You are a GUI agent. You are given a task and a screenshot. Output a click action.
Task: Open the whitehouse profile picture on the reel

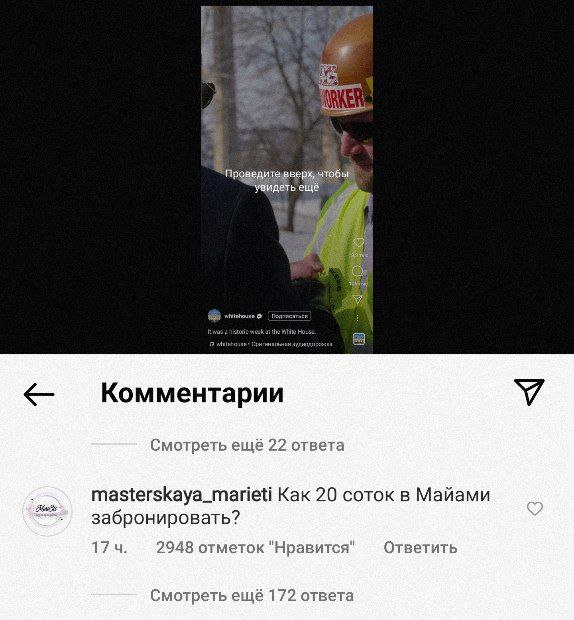click(214, 316)
